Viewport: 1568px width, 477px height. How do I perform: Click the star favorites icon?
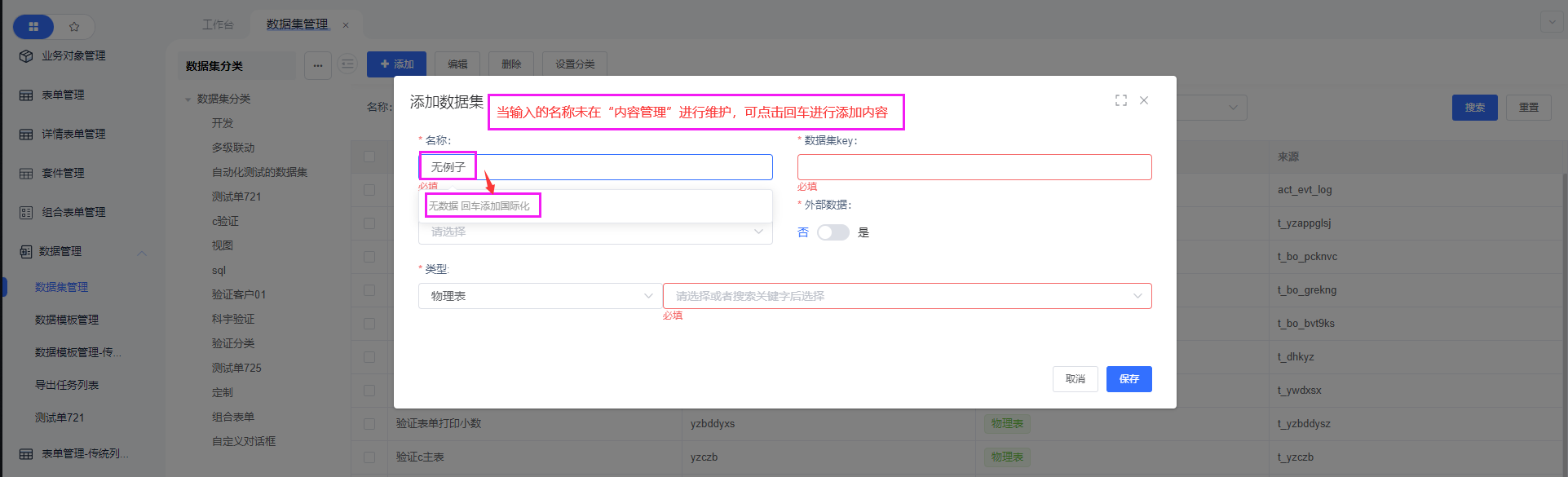pyautogui.click(x=74, y=27)
